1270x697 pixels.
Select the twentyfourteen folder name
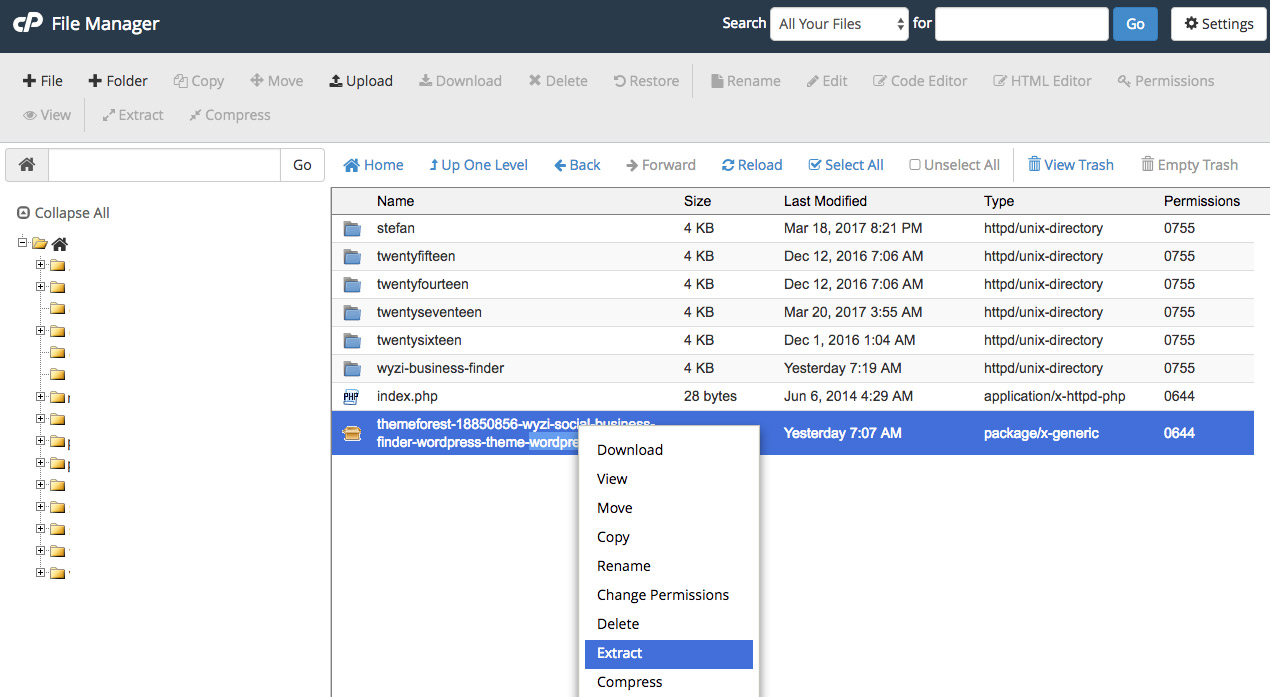tap(423, 285)
